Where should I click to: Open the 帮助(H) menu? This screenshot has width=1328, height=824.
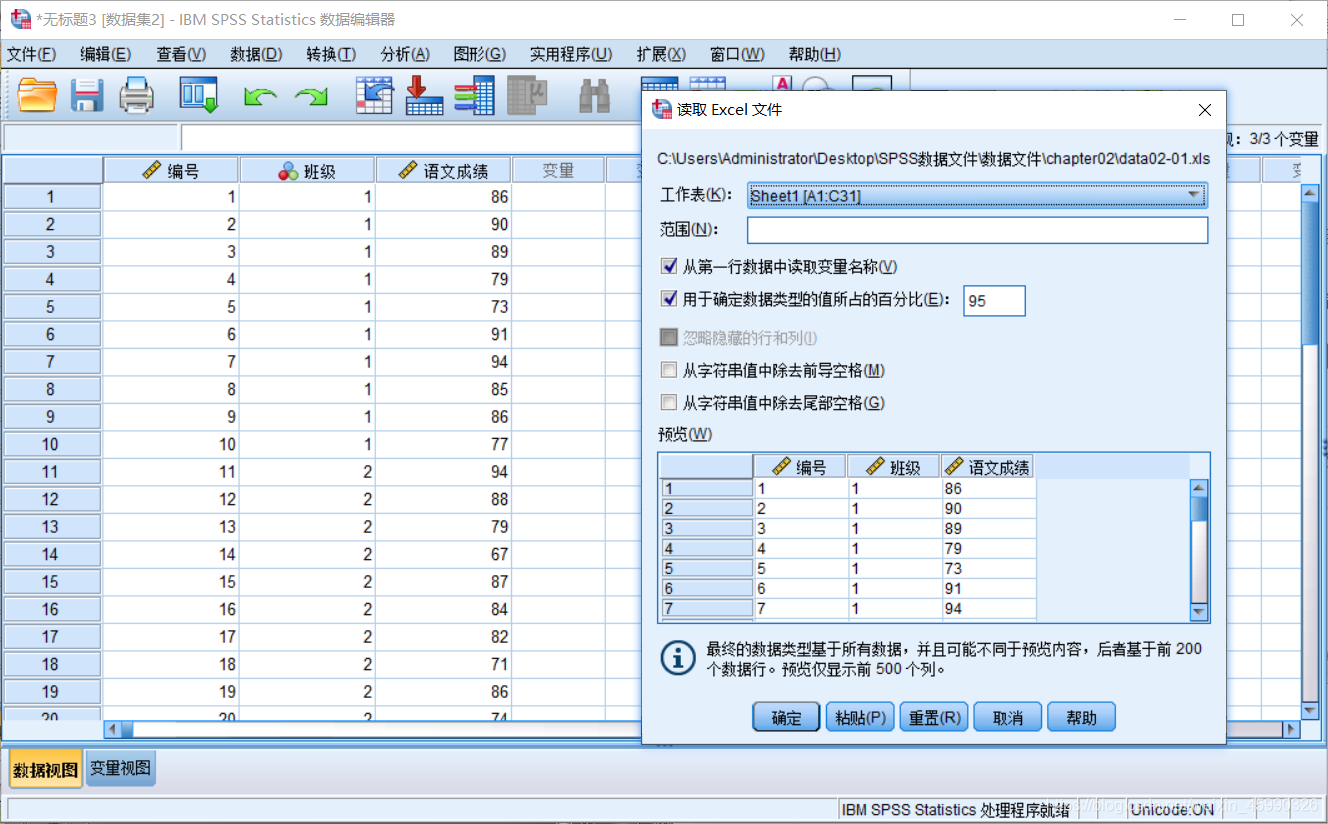(815, 54)
